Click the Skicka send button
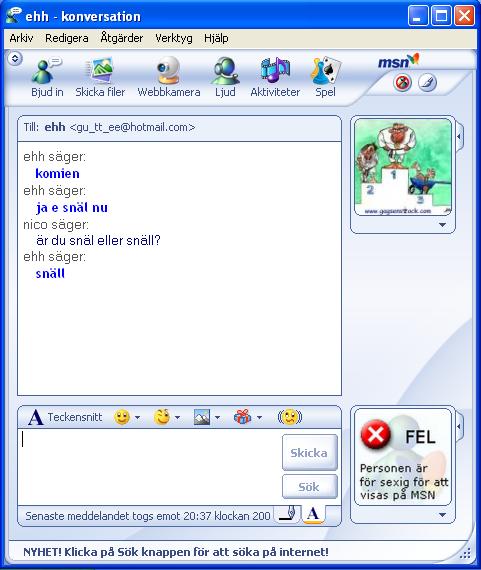Viewport: 481px width, 570px height. [x=309, y=453]
